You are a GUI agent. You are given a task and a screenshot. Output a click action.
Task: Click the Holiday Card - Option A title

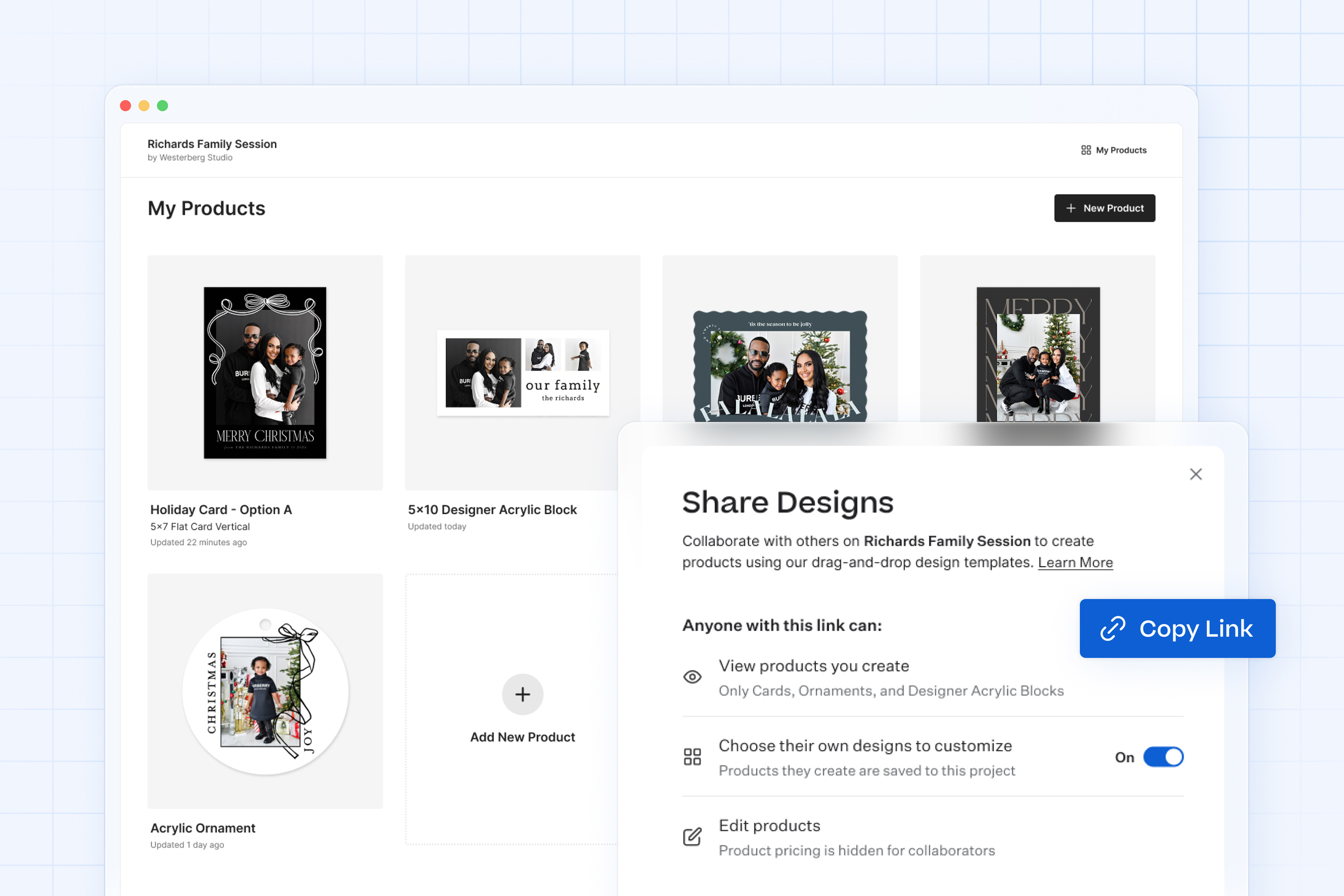pos(221,510)
